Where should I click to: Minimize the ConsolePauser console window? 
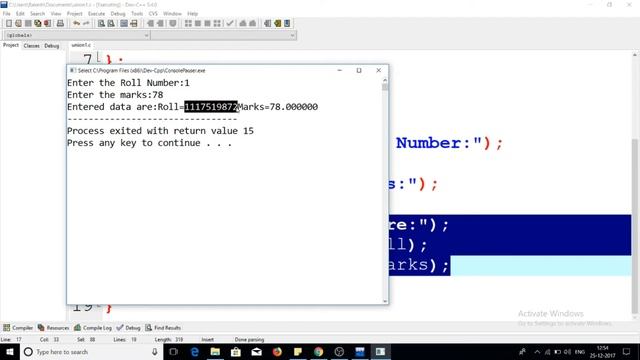click(x=340, y=71)
